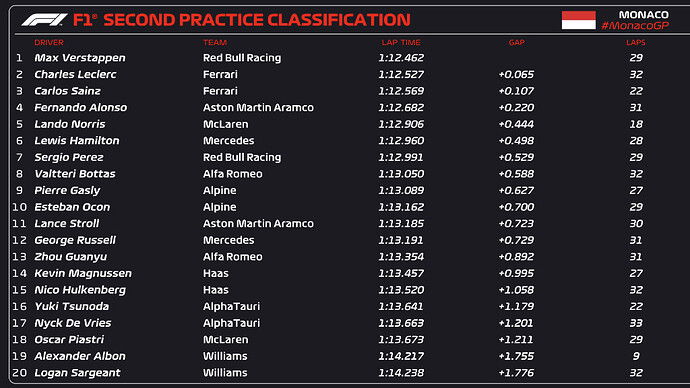Image resolution: width=690 pixels, height=388 pixels.
Task: Select Max Verstappen's driver name
Action: click(x=80, y=58)
